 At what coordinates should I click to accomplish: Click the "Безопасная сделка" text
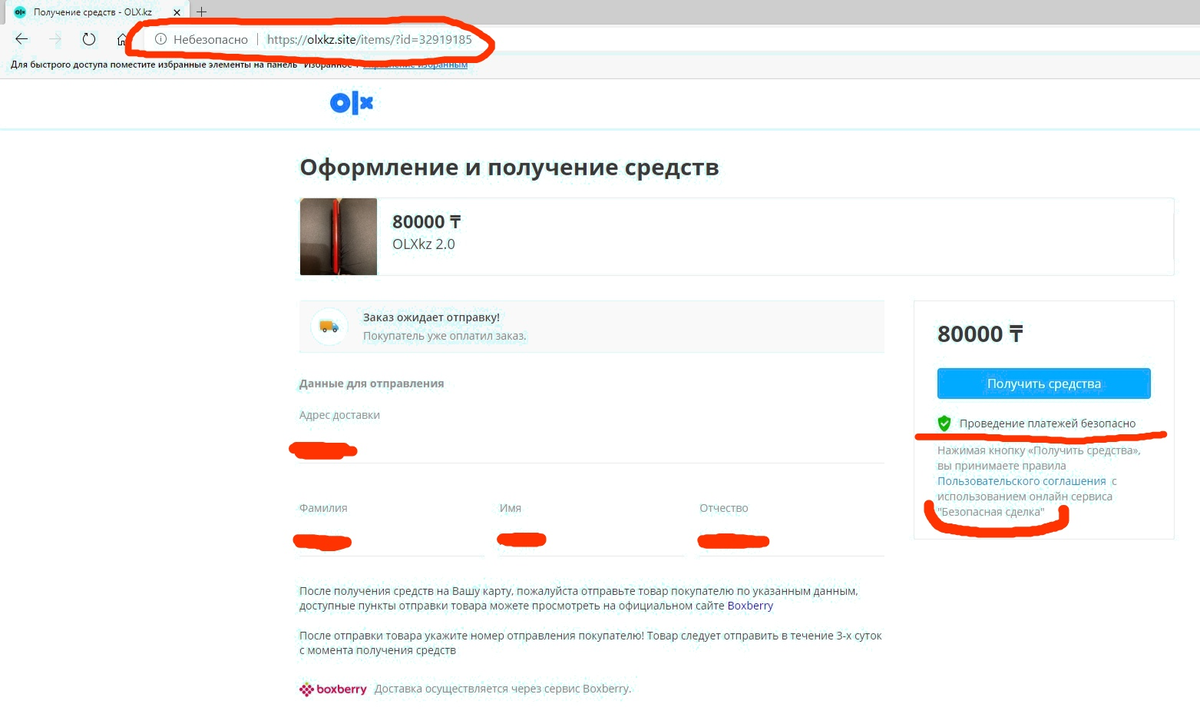pos(991,511)
